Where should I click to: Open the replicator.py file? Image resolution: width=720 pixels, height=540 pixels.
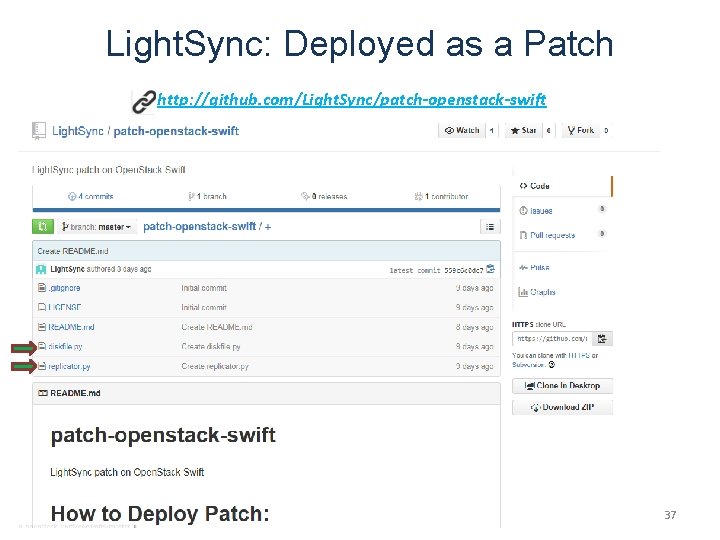pyautogui.click(x=69, y=366)
